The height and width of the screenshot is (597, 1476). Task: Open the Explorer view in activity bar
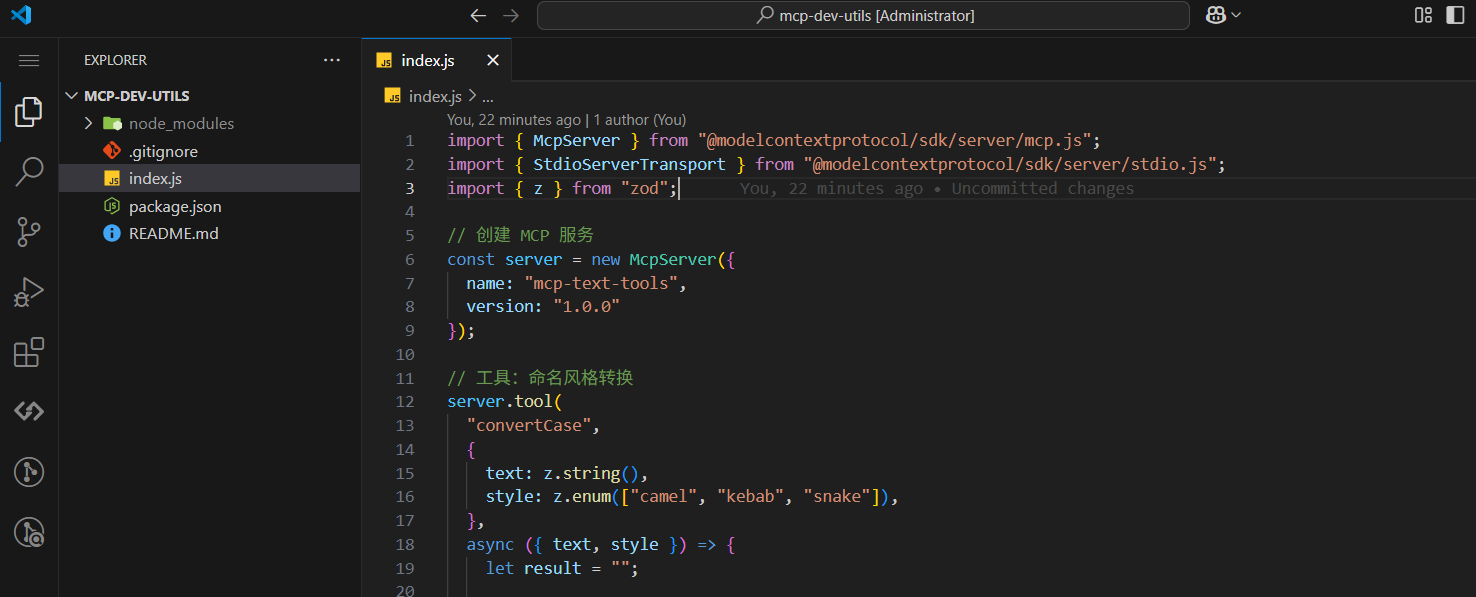29,111
